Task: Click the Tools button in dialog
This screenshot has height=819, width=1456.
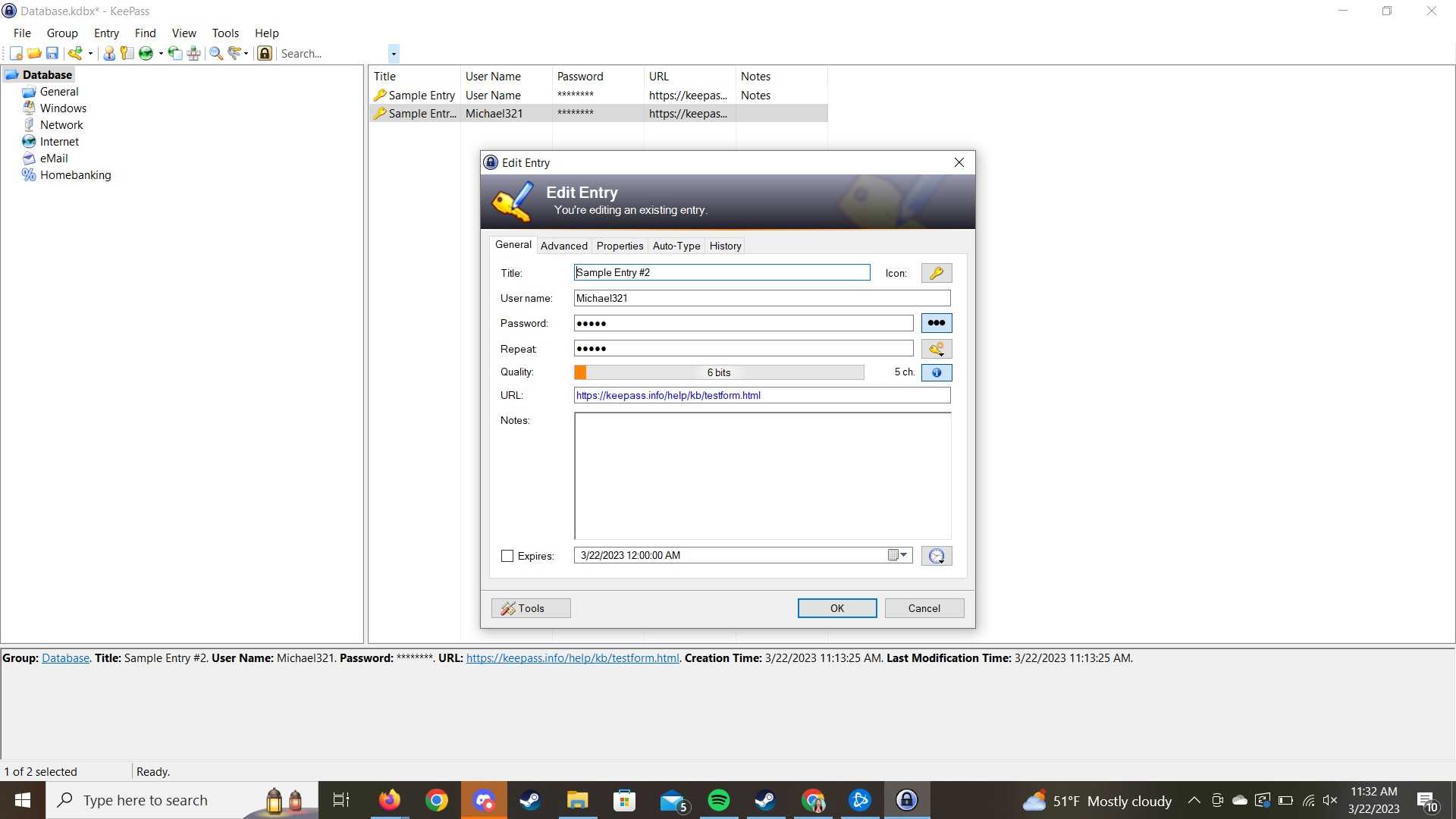Action: point(531,608)
